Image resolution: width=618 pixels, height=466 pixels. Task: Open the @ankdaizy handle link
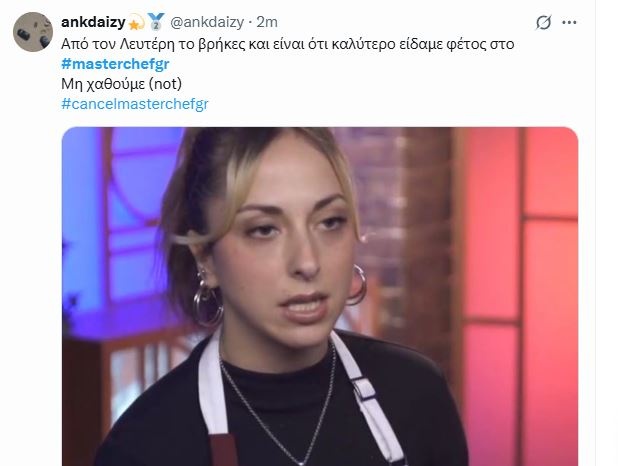(207, 22)
